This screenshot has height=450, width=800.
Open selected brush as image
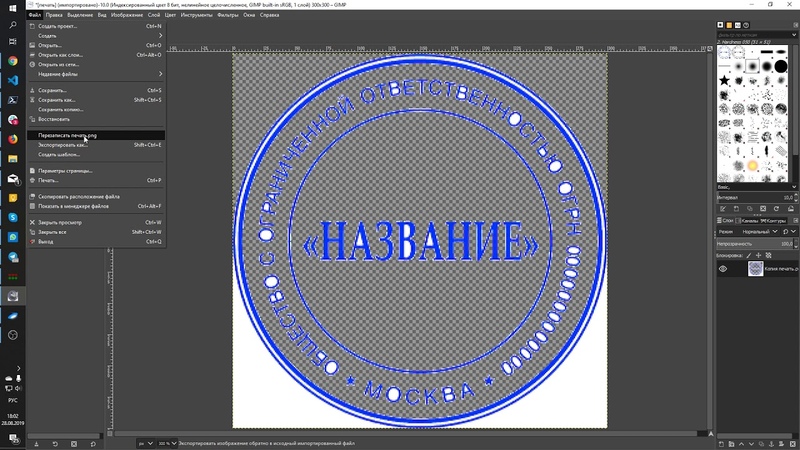tap(790, 209)
